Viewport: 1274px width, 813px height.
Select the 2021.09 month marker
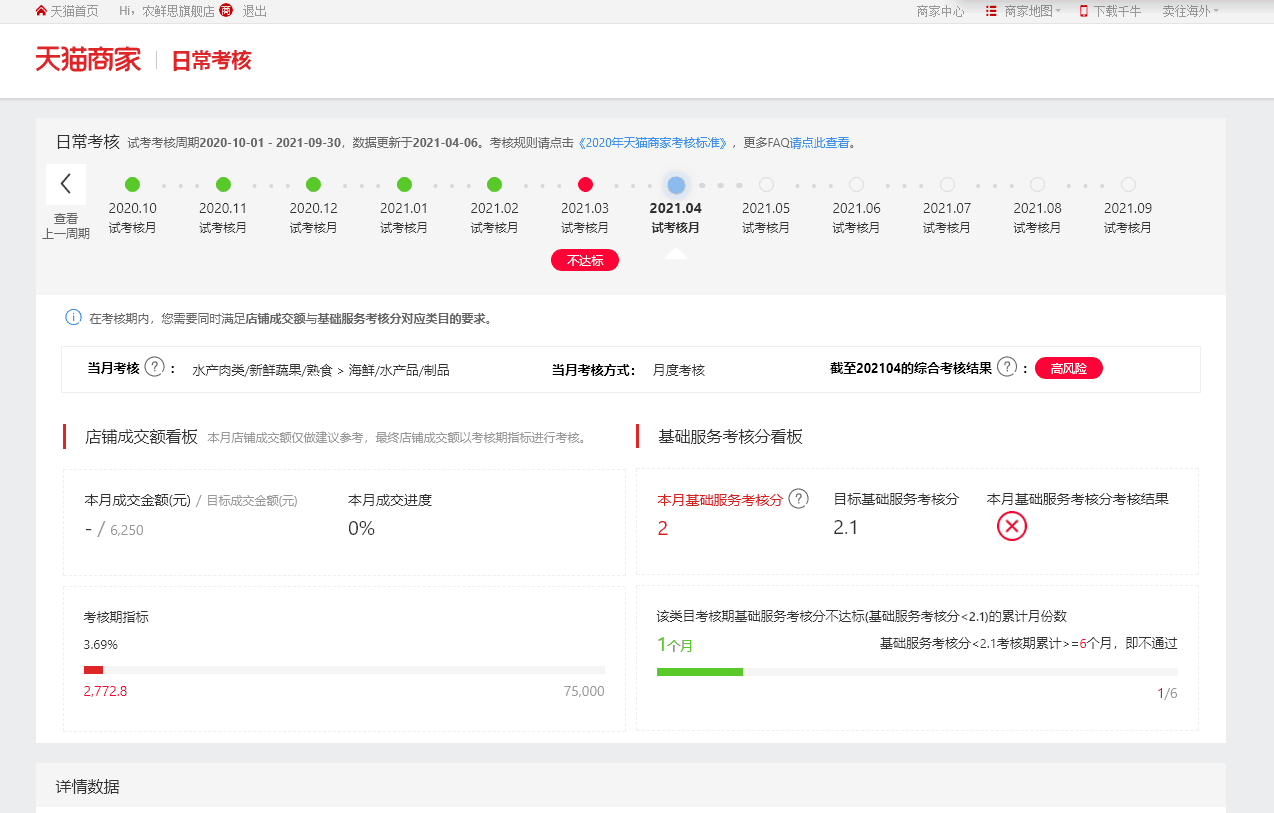click(1128, 185)
